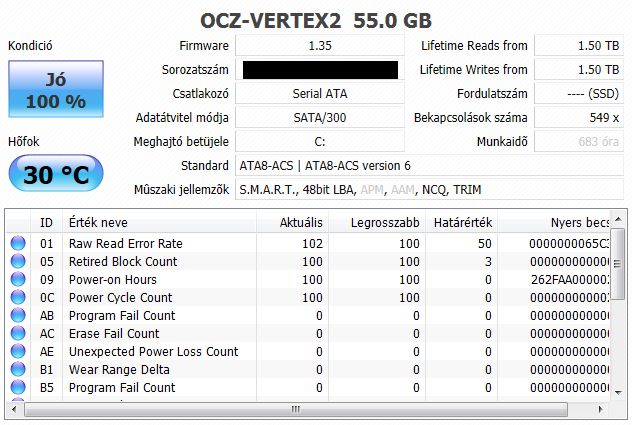
Task: Click the blue orb for Unexpected Power Loss Count
Action: point(17,352)
